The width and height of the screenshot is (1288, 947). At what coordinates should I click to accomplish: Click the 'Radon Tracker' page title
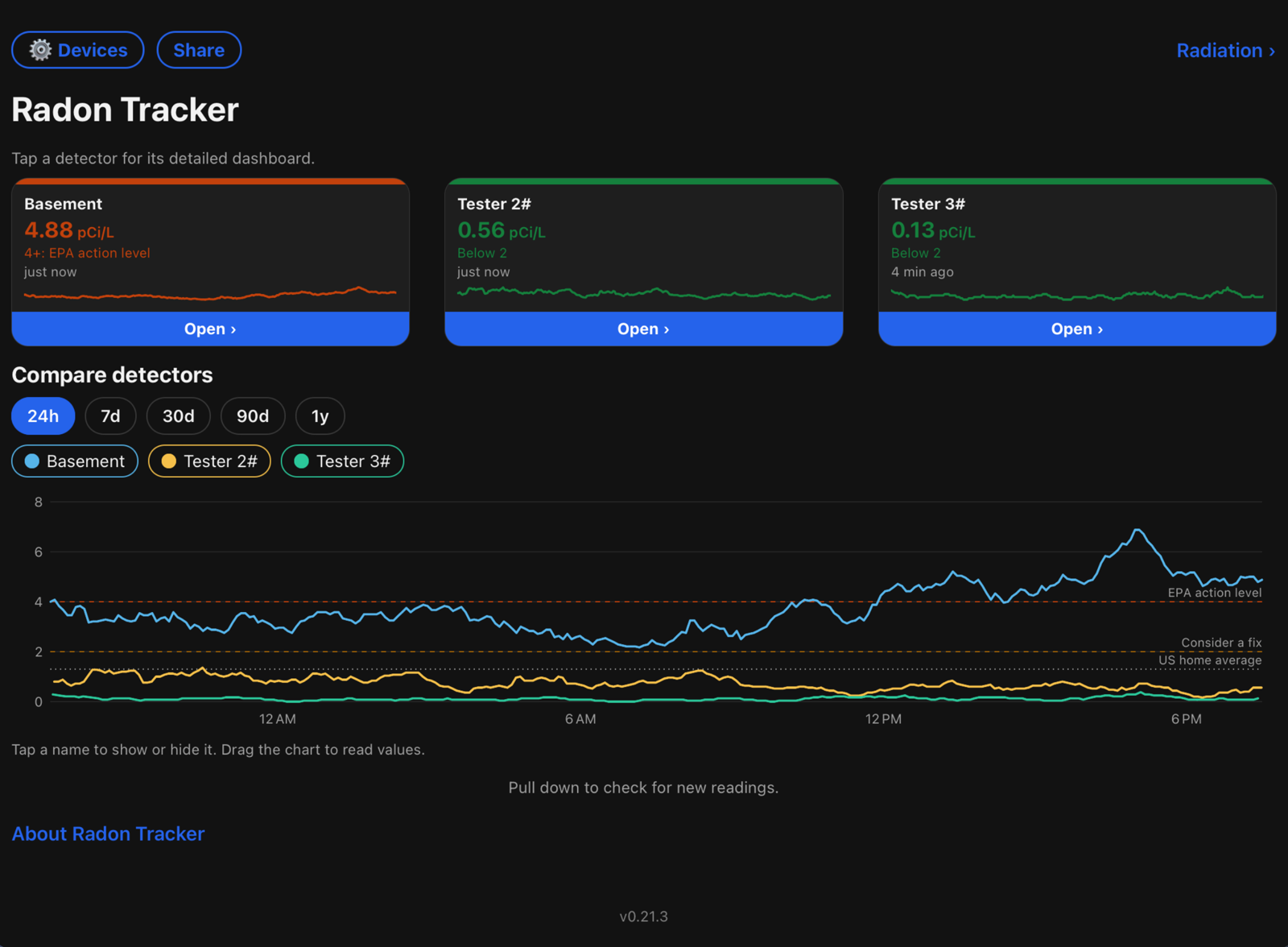[125, 110]
